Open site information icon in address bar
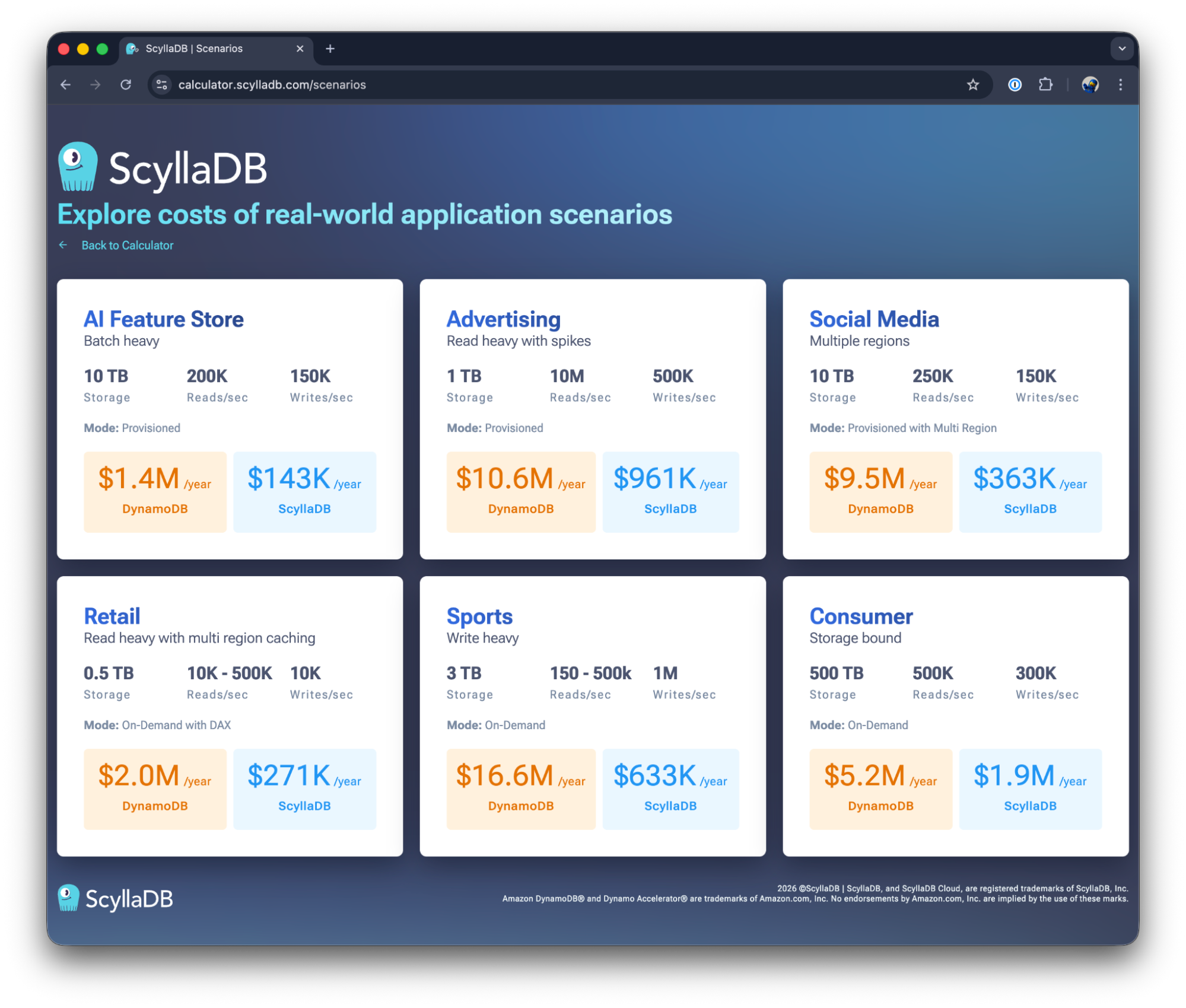The image size is (1186, 1008). click(x=161, y=85)
